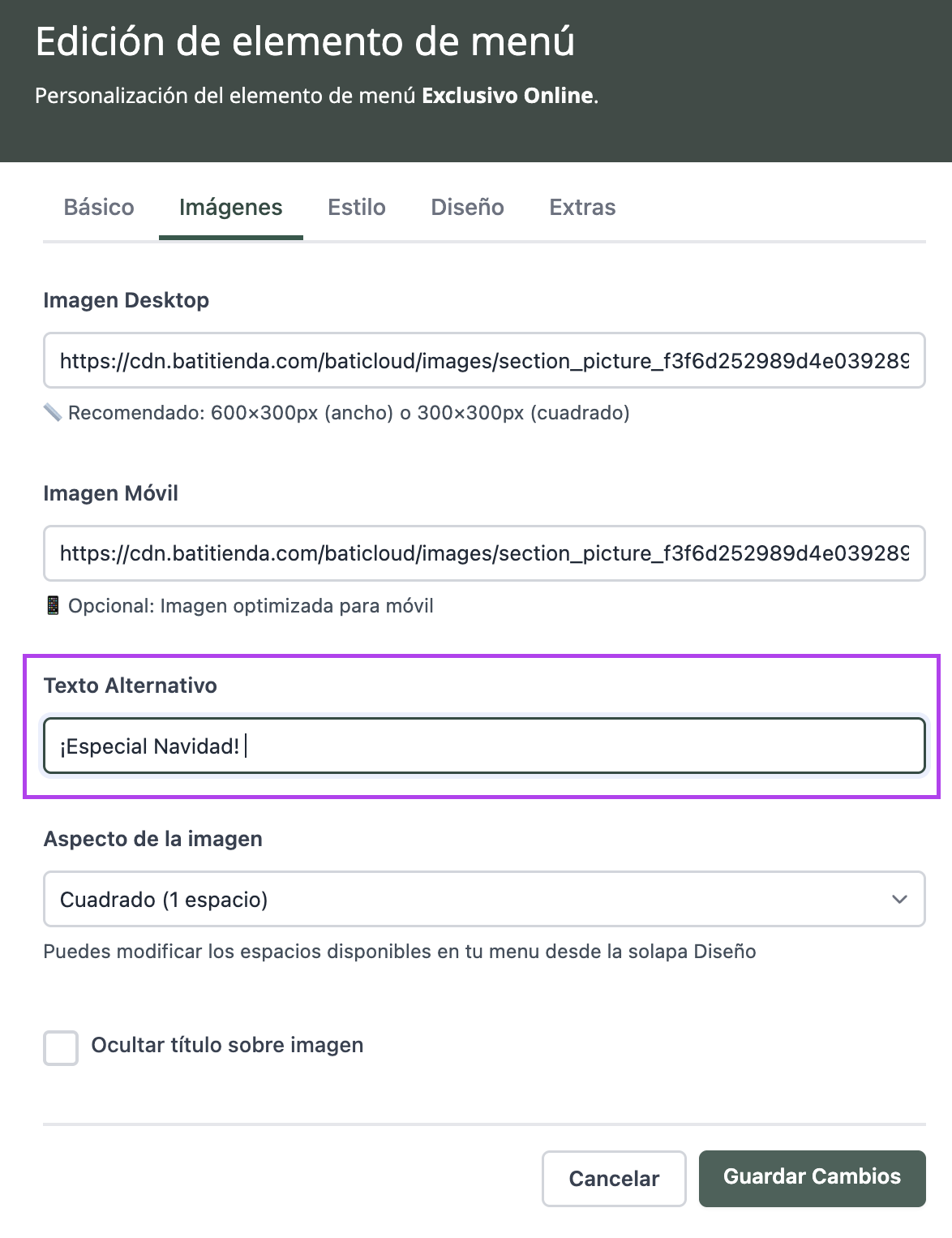Click the 'Imagen Móvil' field label
This screenshot has width=952, height=1238.
[x=110, y=493]
